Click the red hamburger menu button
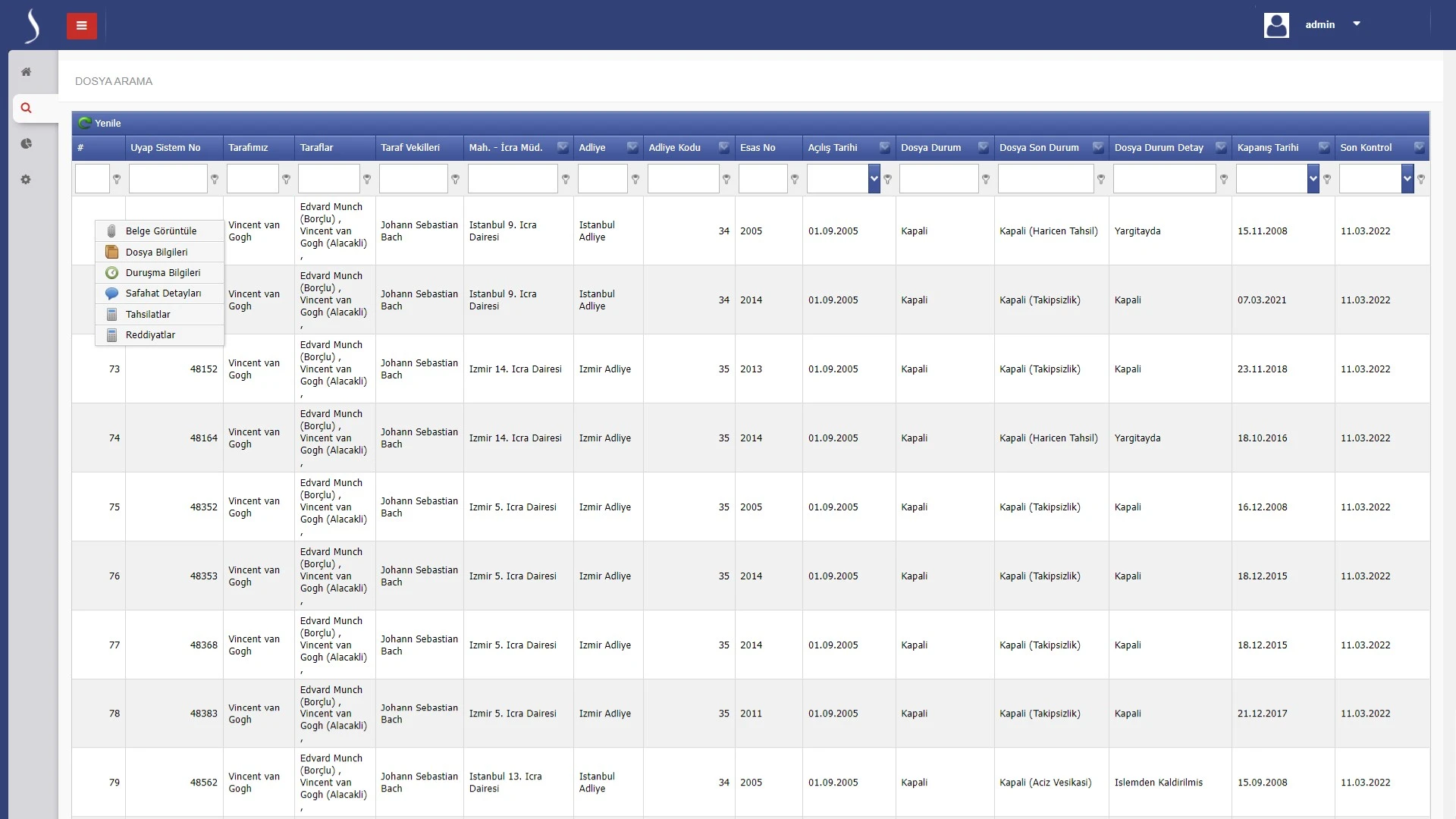 coord(81,26)
